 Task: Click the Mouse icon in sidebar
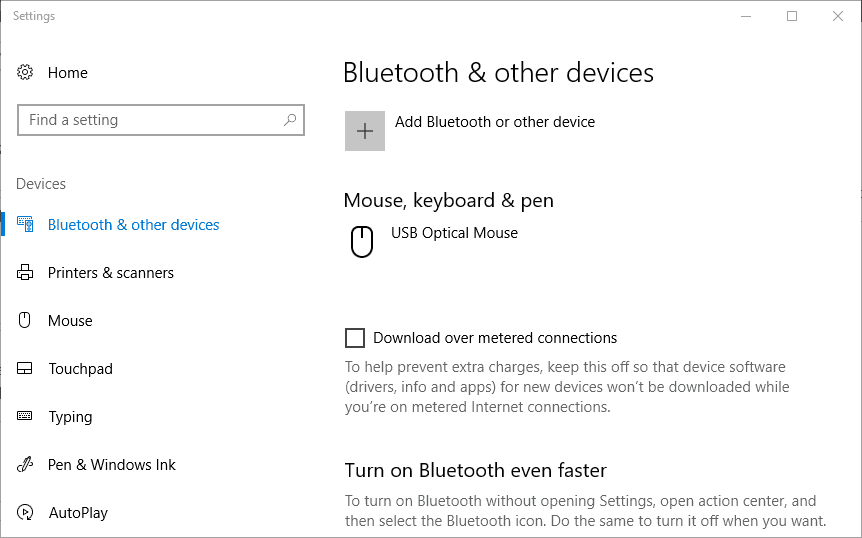click(x=26, y=321)
